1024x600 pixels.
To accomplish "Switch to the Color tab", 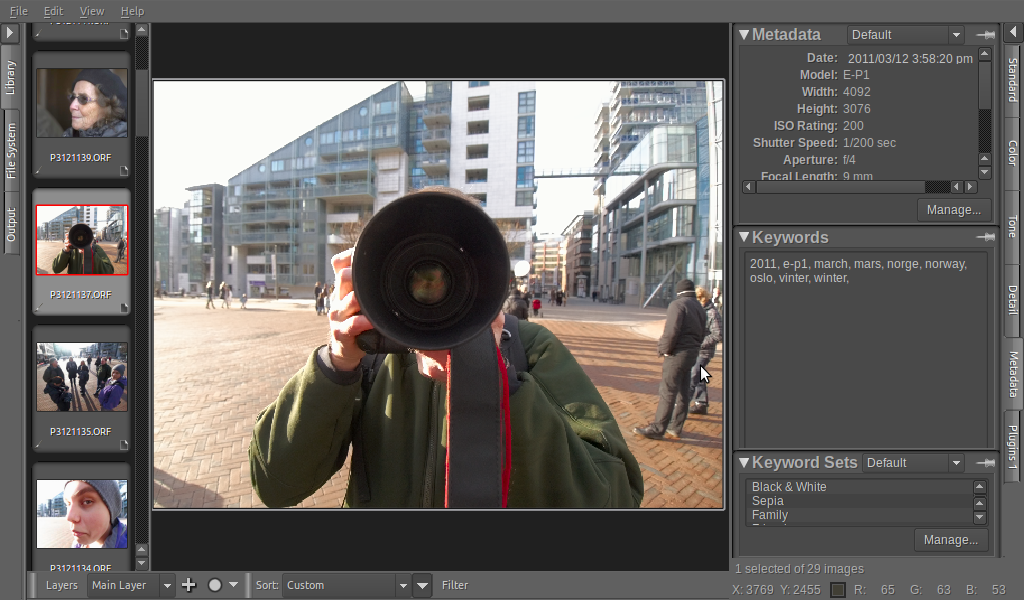I will pyautogui.click(x=1013, y=153).
